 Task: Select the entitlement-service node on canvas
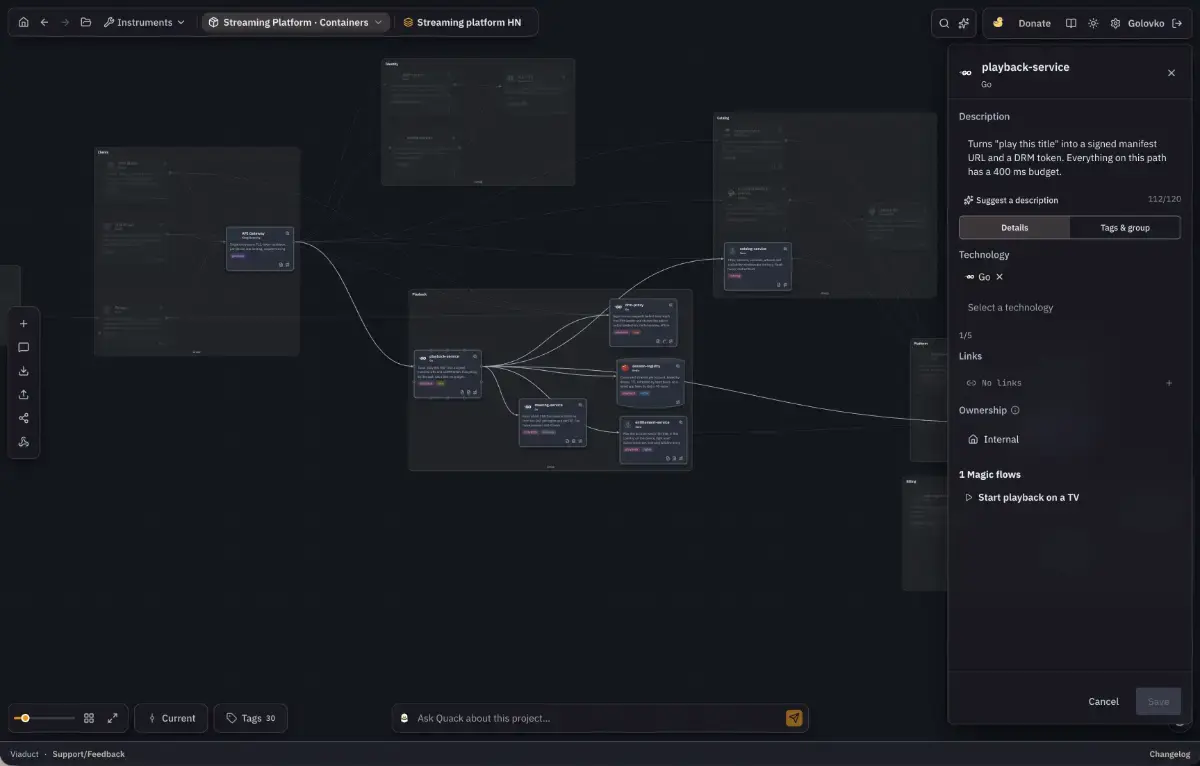coord(654,441)
